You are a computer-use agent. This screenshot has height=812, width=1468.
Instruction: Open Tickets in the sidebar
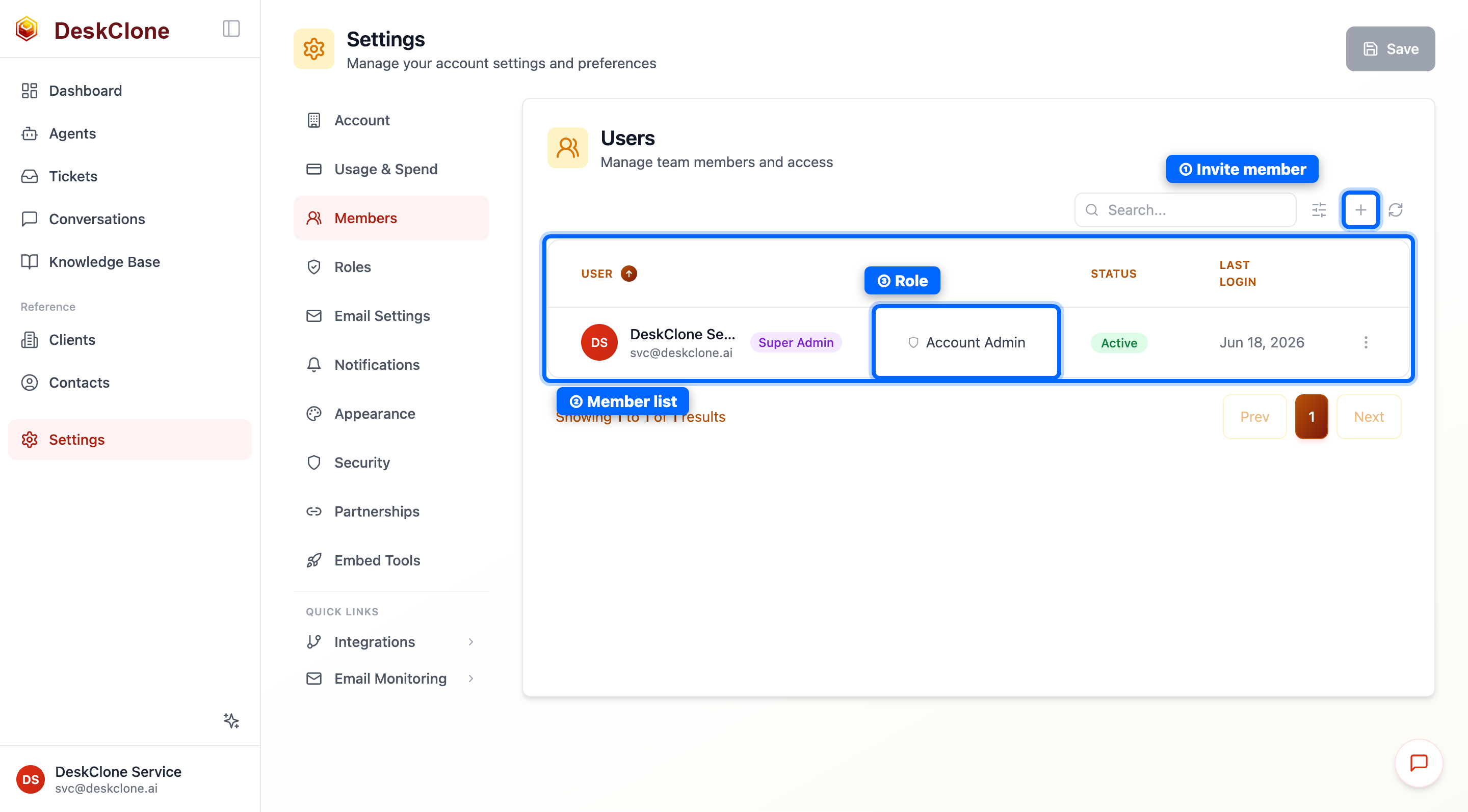click(130, 176)
